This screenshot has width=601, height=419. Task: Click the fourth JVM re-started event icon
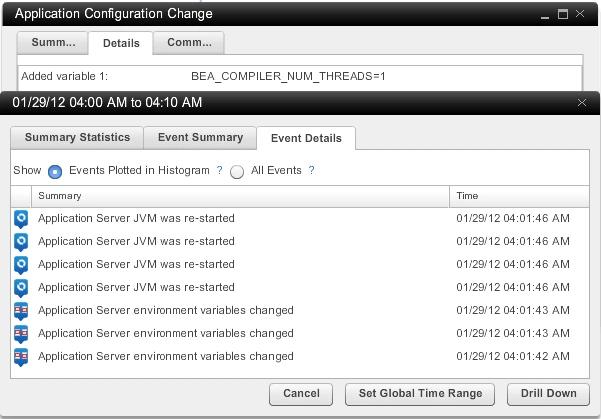[21, 287]
